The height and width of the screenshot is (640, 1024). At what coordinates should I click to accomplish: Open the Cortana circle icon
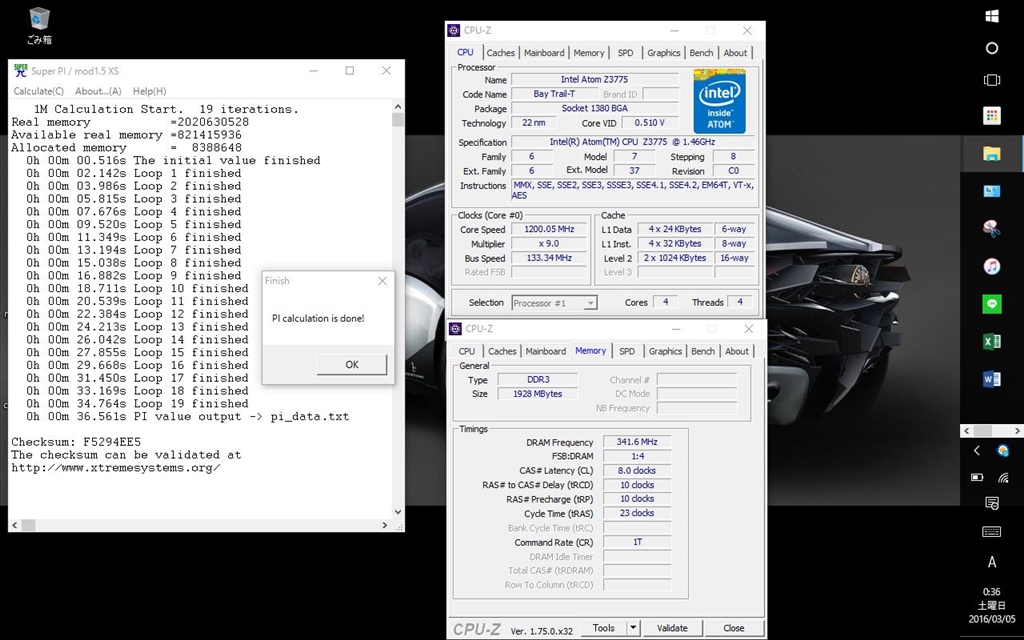click(x=991, y=48)
